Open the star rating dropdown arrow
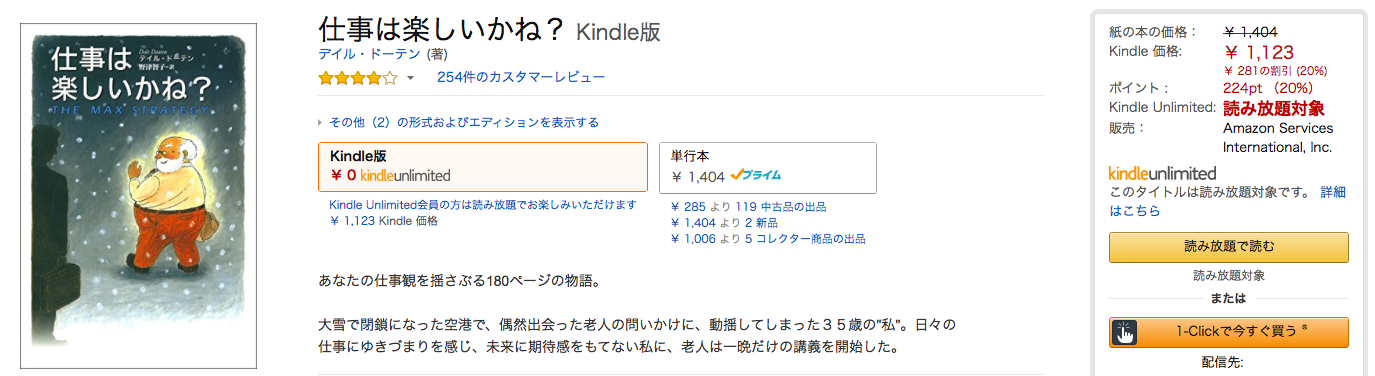 click(410, 78)
